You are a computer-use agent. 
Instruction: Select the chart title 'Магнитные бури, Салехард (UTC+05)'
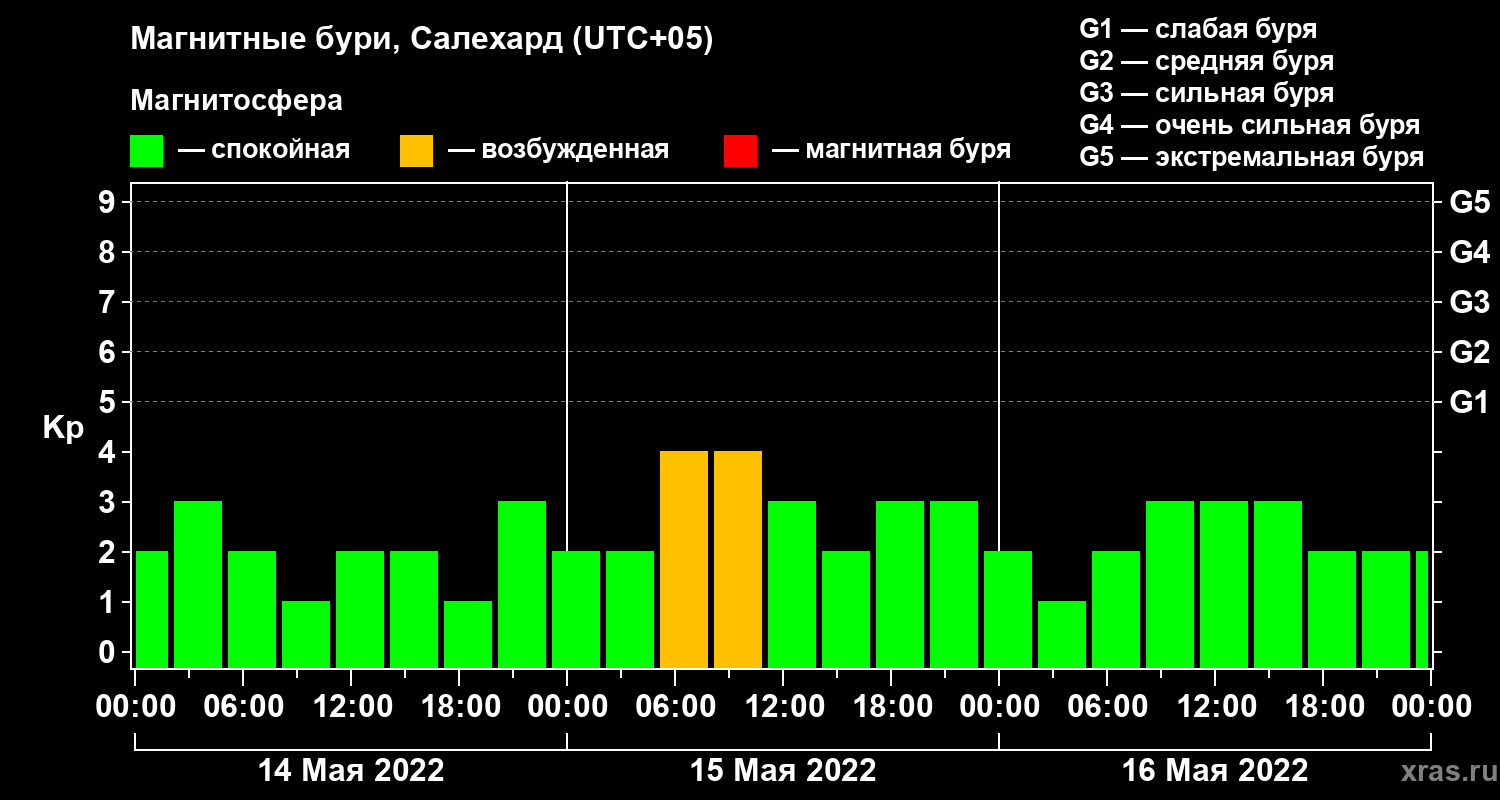tap(422, 40)
